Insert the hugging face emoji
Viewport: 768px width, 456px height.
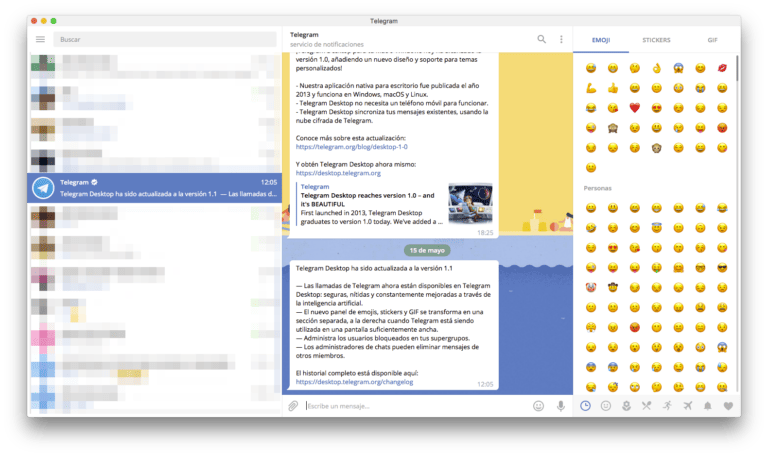pyautogui.click(x=678, y=267)
